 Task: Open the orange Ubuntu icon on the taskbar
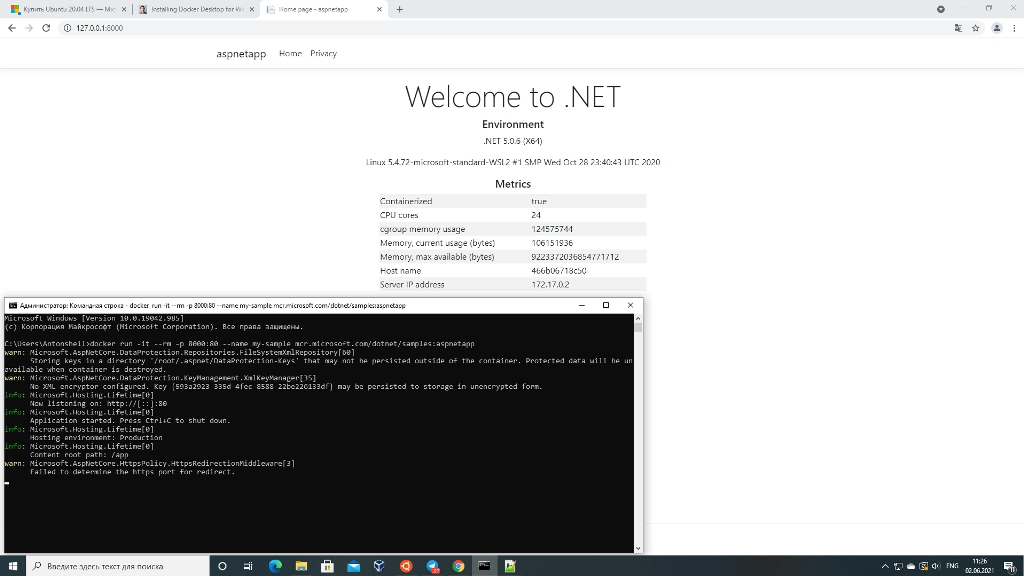[406, 566]
